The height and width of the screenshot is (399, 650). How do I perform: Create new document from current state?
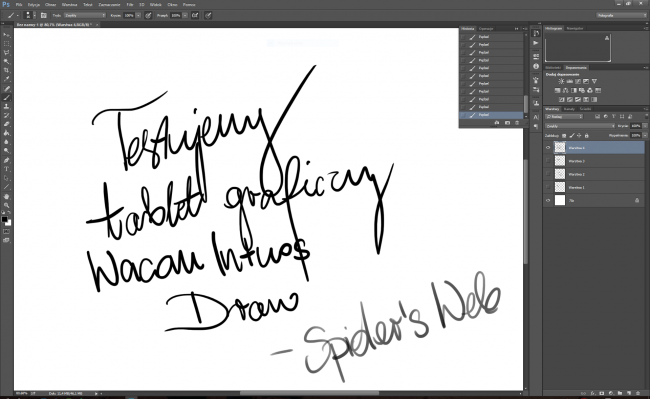(497, 123)
